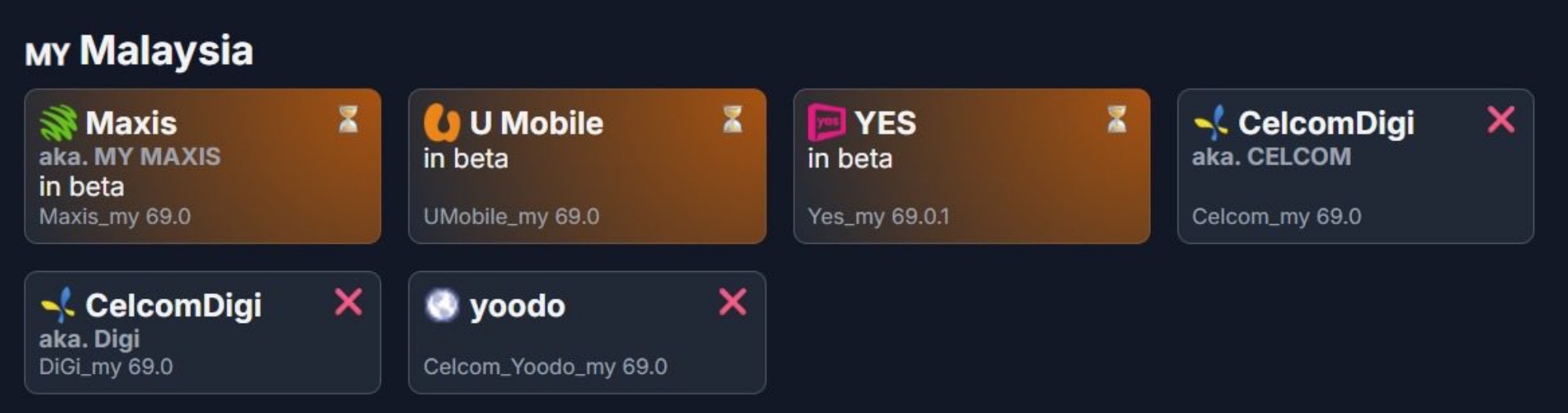
Task: Click the pink YES logo icon
Action: tap(826, 123)
